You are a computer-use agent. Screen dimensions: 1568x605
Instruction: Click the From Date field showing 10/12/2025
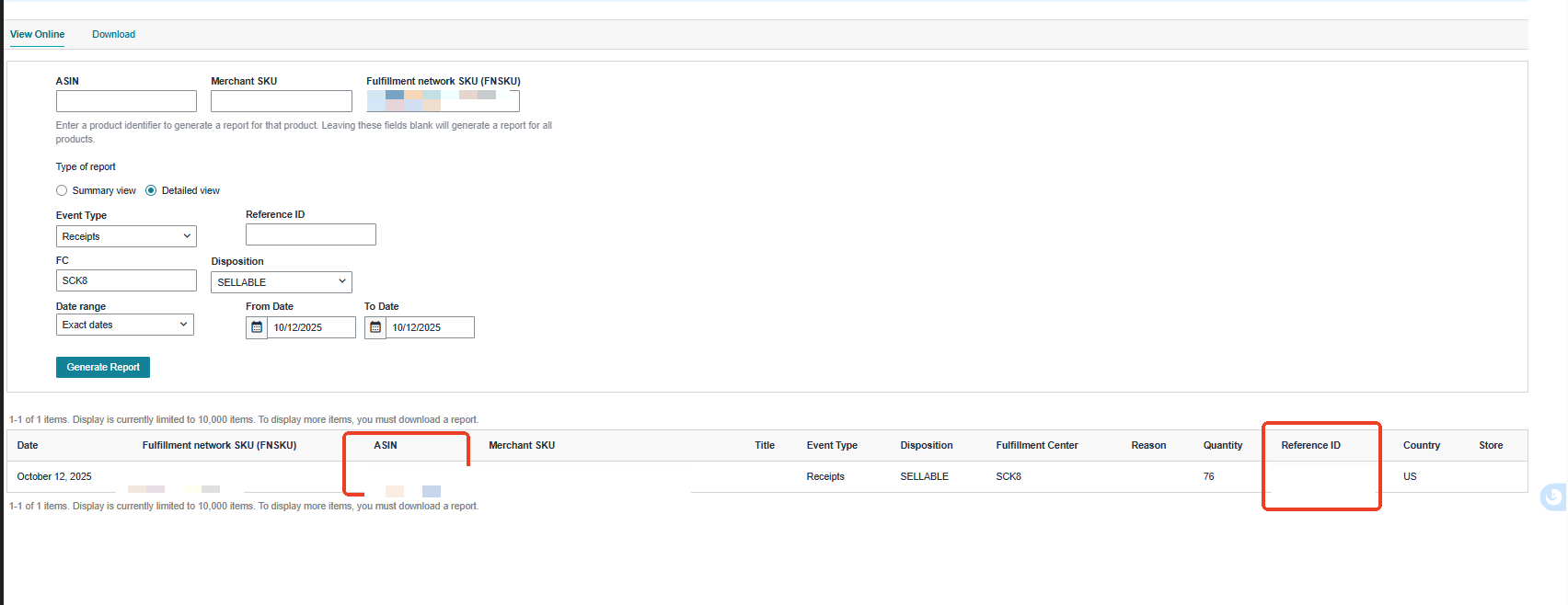coord(310,327)
